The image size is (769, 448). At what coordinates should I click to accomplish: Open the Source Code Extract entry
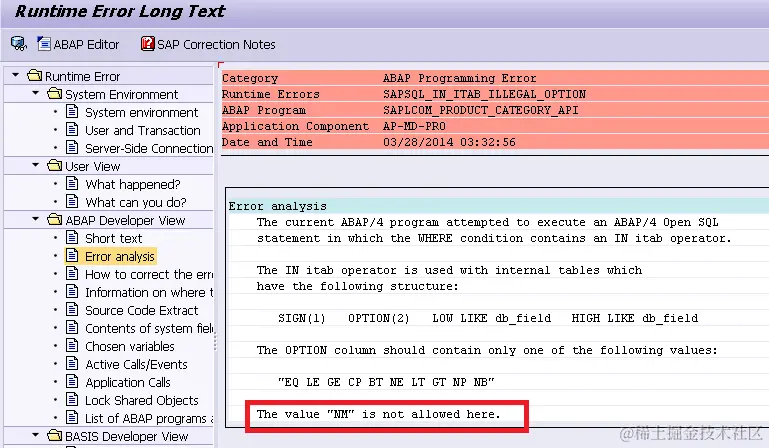[142, 311]
